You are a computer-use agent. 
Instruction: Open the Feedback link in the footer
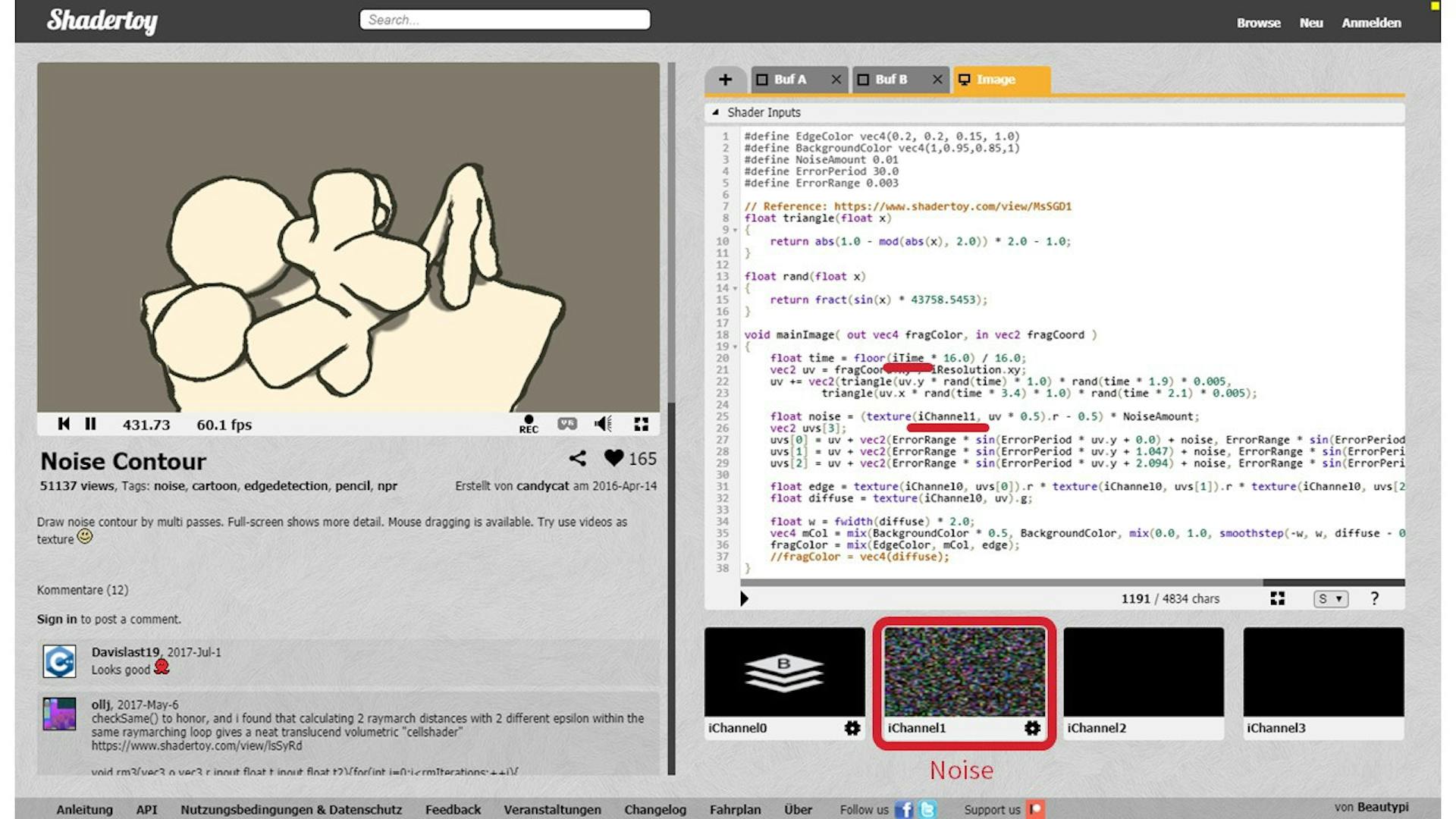pos(453,809)
